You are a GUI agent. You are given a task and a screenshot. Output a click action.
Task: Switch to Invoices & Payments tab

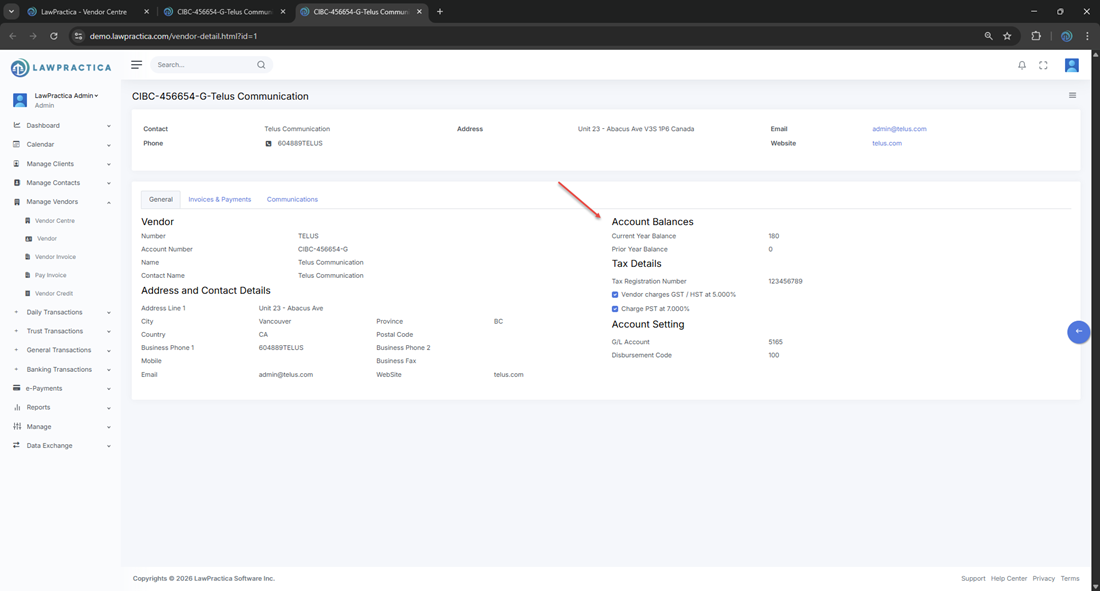coord(219,200)
